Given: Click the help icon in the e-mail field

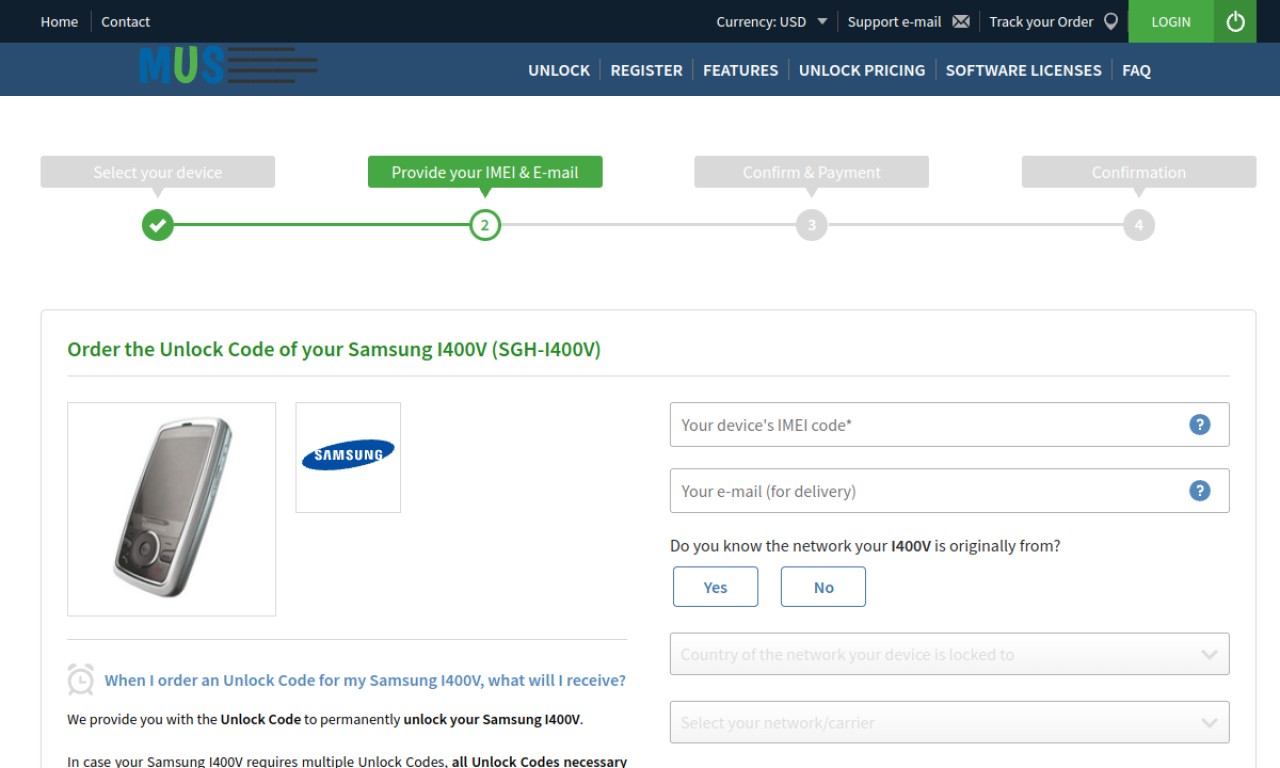Looking at the screenshot, I should 1200,490.
